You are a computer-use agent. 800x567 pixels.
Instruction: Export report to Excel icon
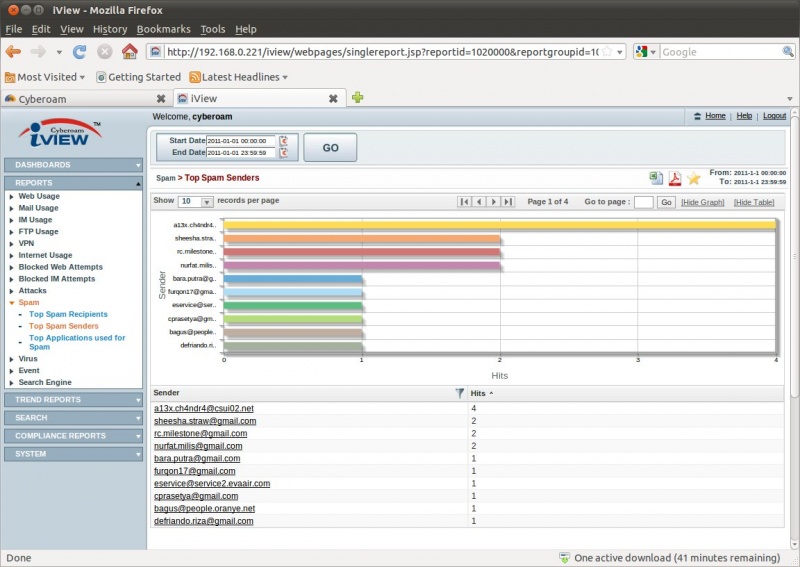coord(656,178)
